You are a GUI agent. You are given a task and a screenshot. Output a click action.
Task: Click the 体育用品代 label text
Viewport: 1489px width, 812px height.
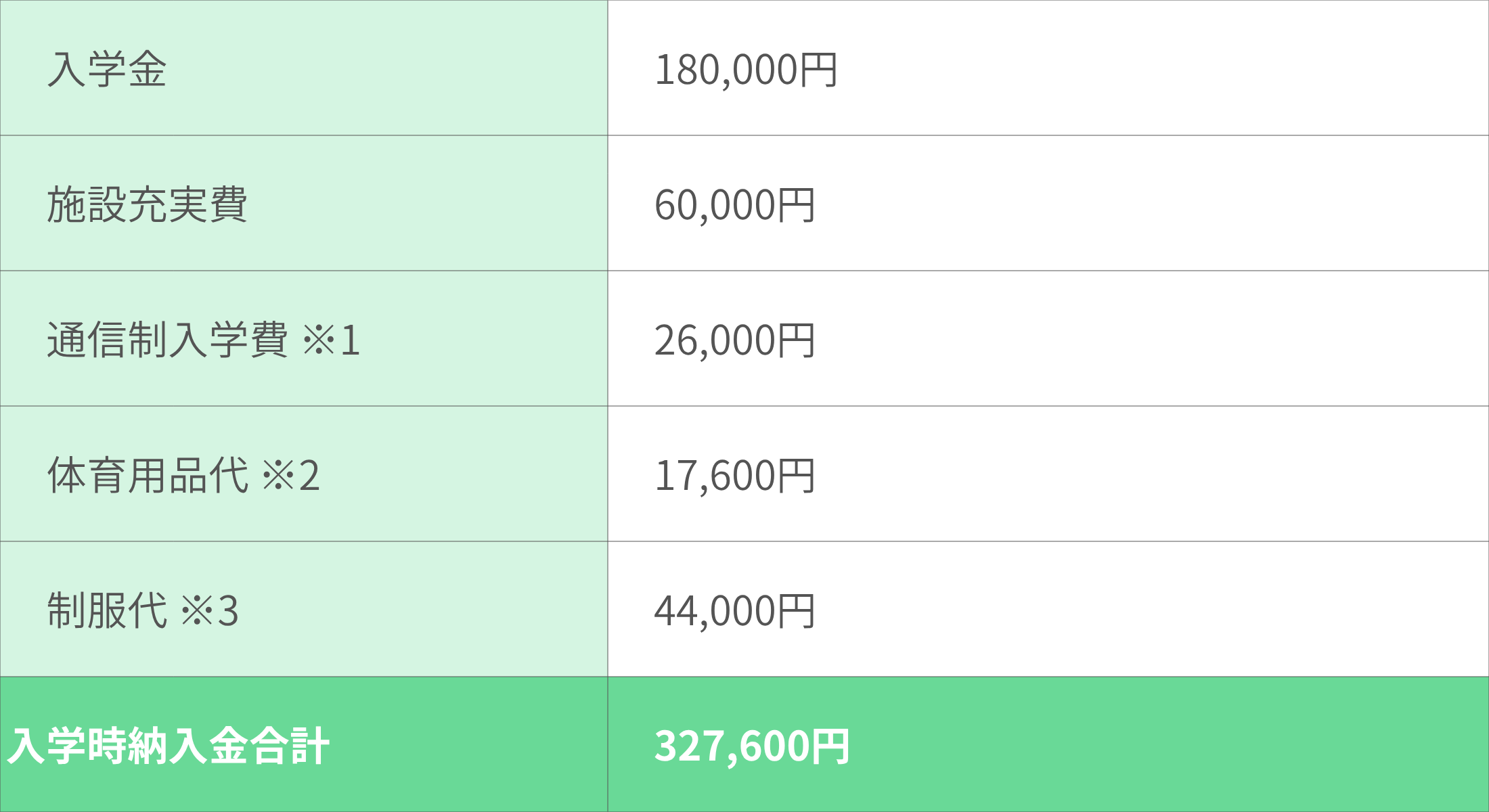click(x=148, y=475)
